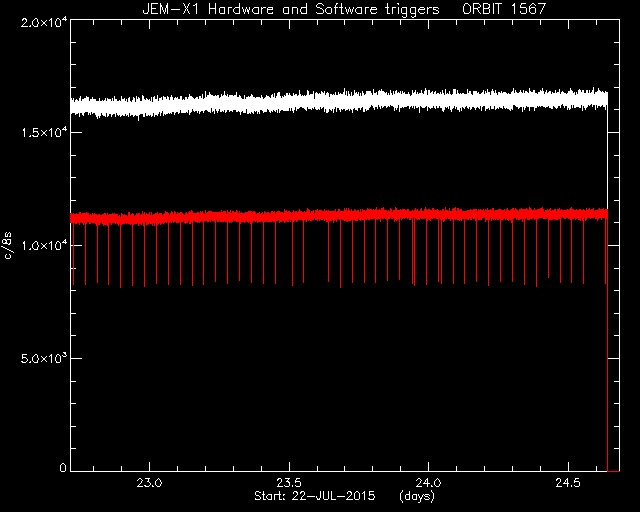640x512 pixels.
Task: Click the '5.0×10³' y-axis tick label
Action: coord(44,358)
